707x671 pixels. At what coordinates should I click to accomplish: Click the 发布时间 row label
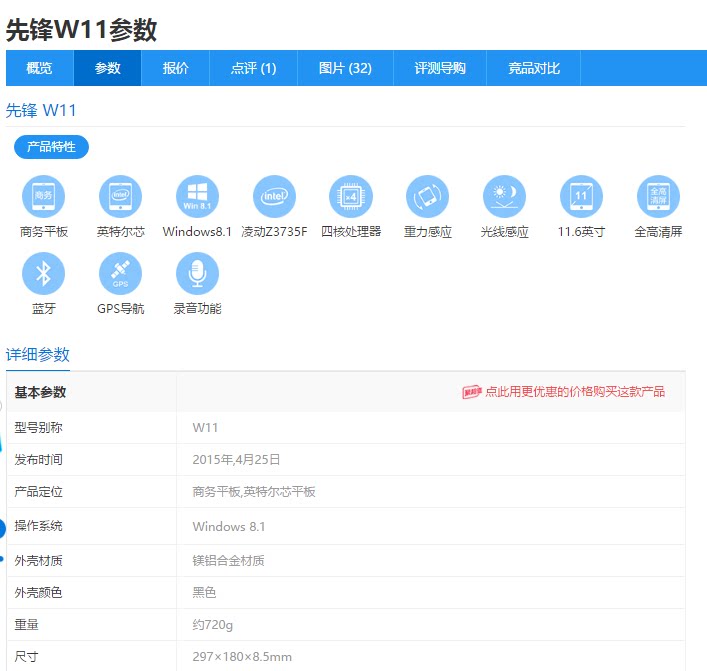click(38, 460)
